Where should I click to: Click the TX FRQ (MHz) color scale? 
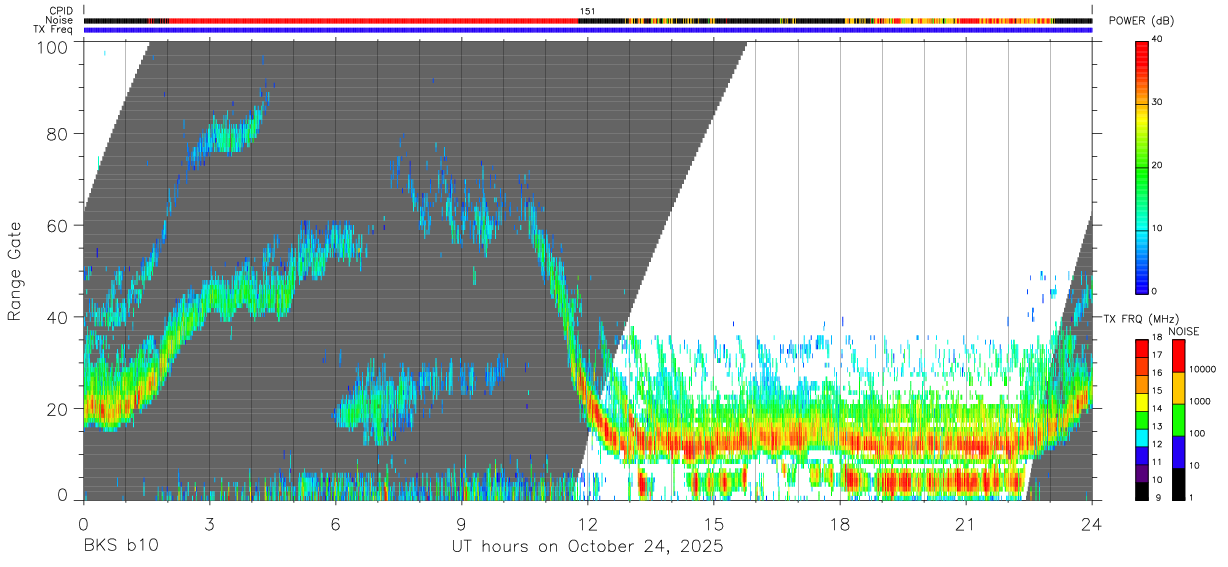click(1142, 420)
